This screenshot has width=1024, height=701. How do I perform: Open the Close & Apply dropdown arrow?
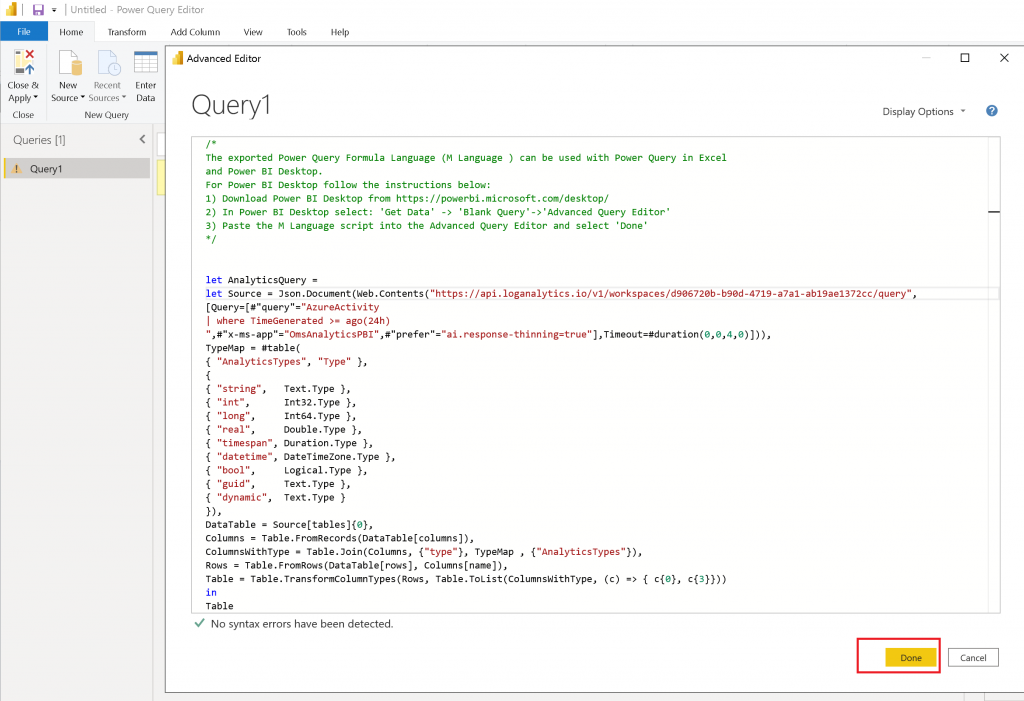tap(36, 98)
